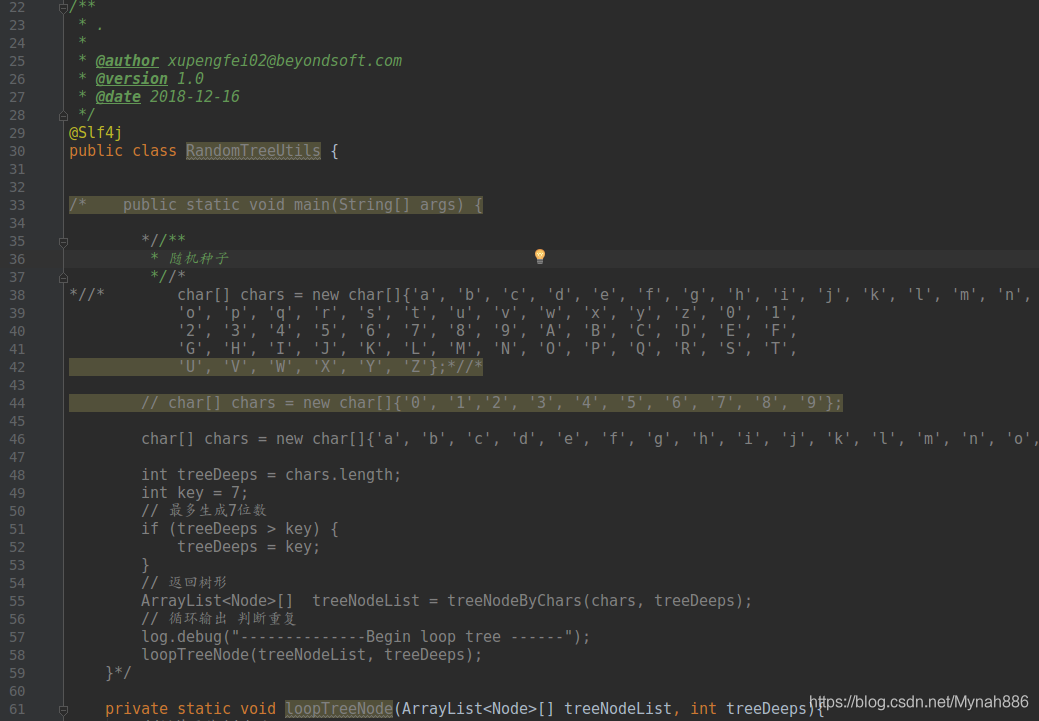This screenshot has height=721, width=1039.
Task: Click line number 30 in gutter
Action: coord(17,151)
